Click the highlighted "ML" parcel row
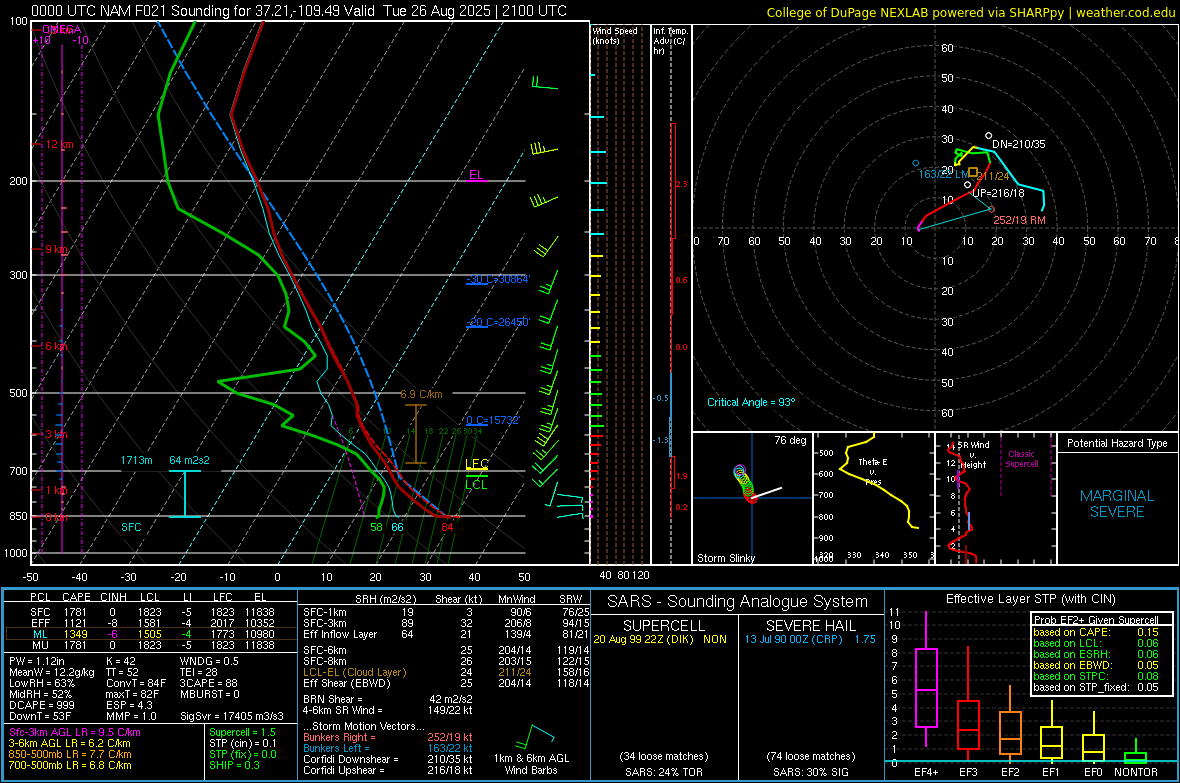Viewport: 1180px width, 783px height. point(151,634)
